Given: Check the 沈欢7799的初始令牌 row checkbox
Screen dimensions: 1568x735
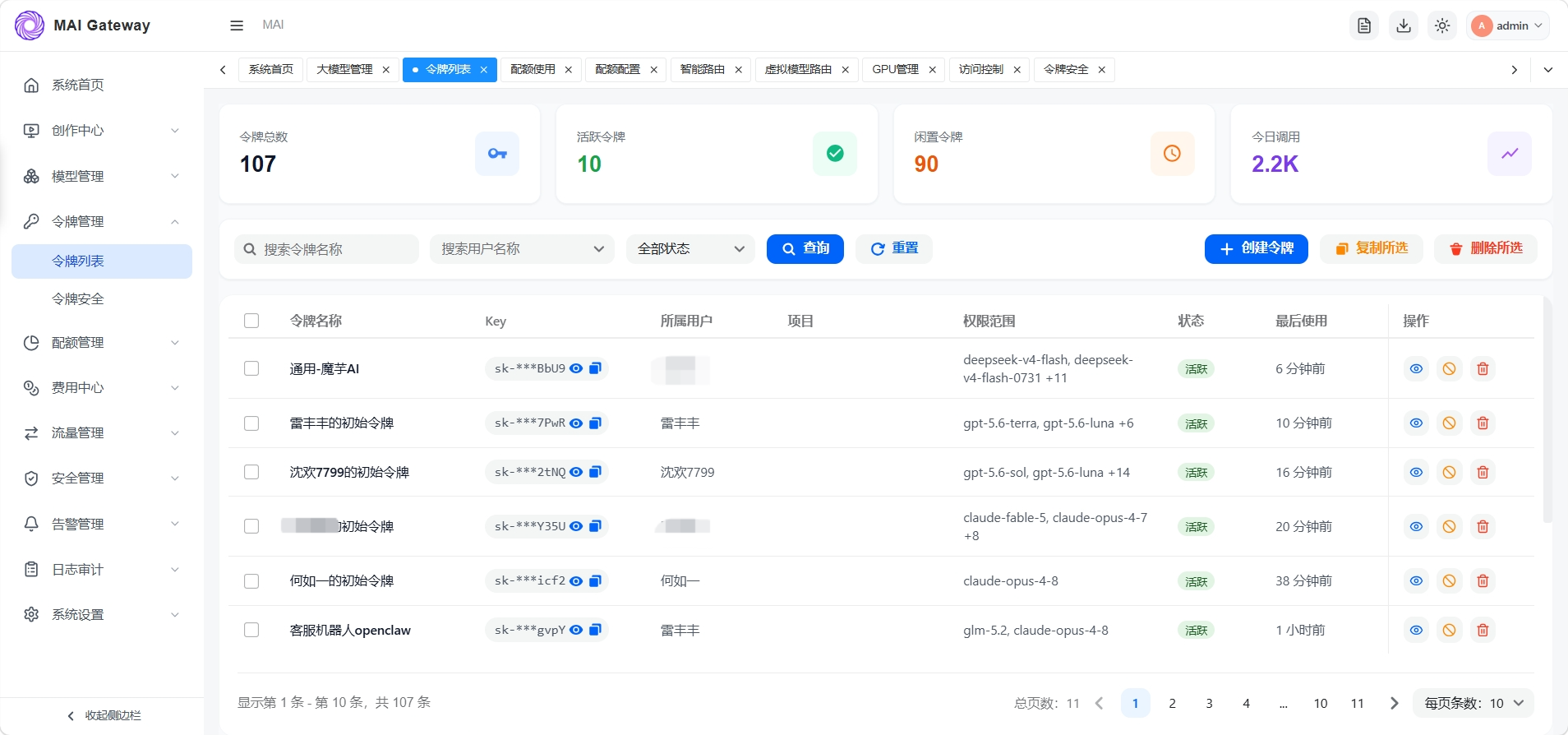Looking at the screenshot, I should [x=251, y=472].
